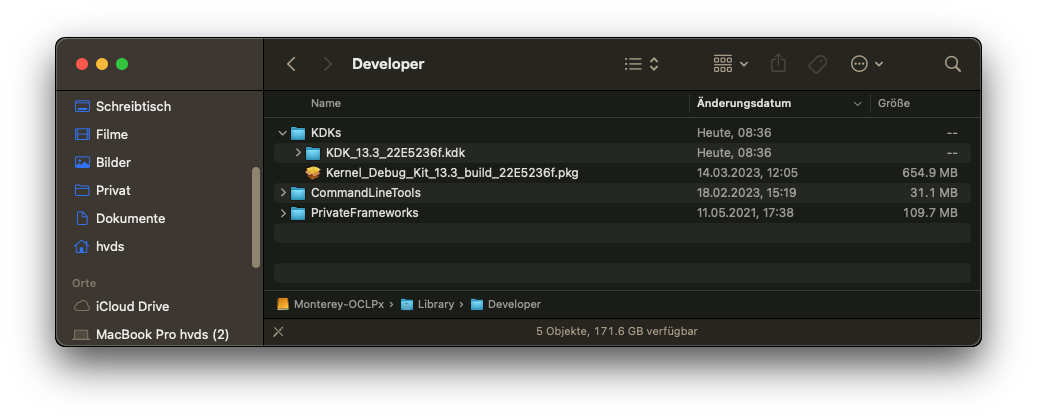Open the list view switcher
Image resolution: width=1037 pixels, height=420 pixels.
641,64
